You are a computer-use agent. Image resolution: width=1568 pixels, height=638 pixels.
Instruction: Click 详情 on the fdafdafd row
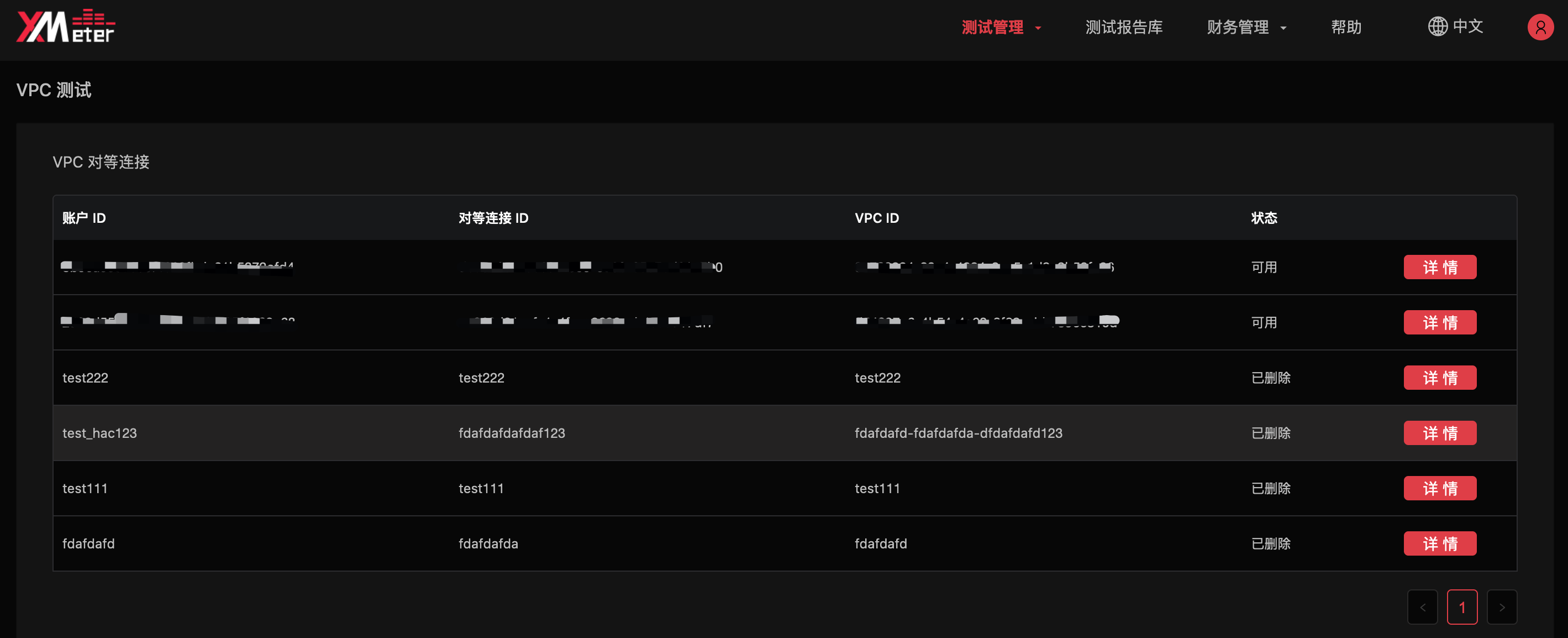(x=1440, y=543)
